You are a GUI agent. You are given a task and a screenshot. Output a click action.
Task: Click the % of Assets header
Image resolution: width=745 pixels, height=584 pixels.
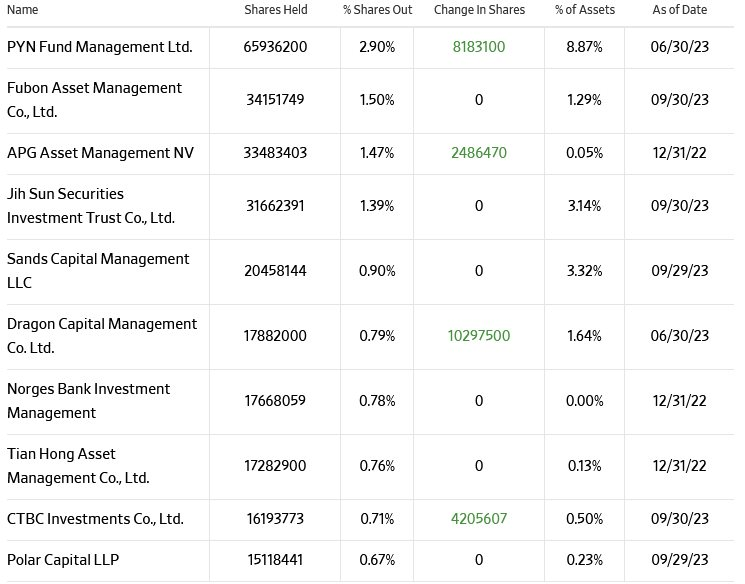(x=585, y=10)
